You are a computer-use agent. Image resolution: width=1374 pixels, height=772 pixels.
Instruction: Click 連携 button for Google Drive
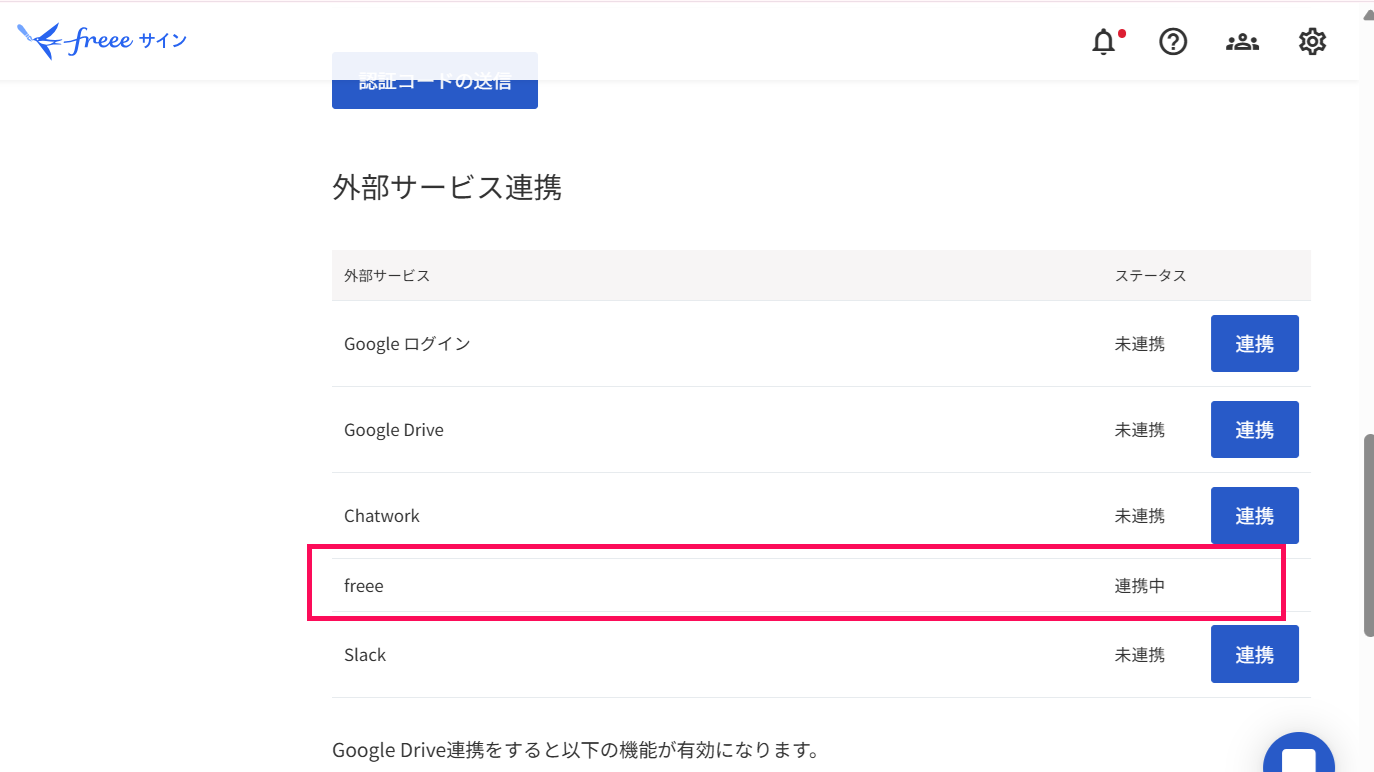point(1255,430)
